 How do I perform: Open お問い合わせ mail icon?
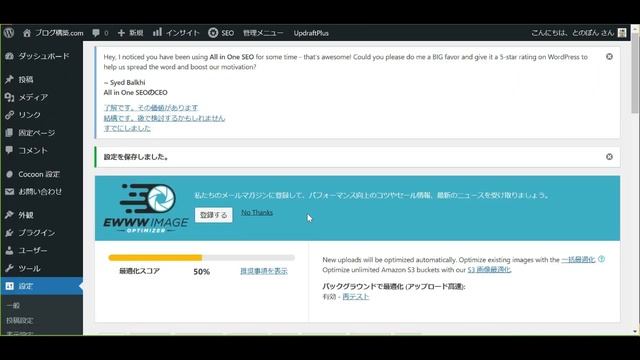click(9, 191)
